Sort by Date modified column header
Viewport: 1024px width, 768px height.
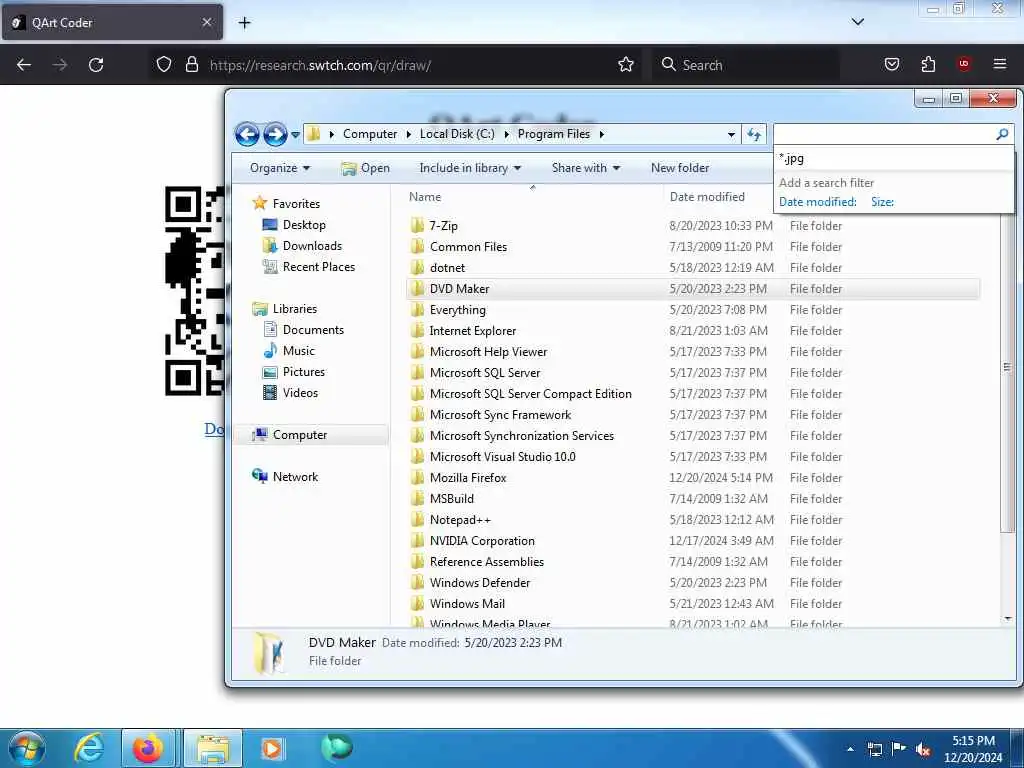click(707, 197)
